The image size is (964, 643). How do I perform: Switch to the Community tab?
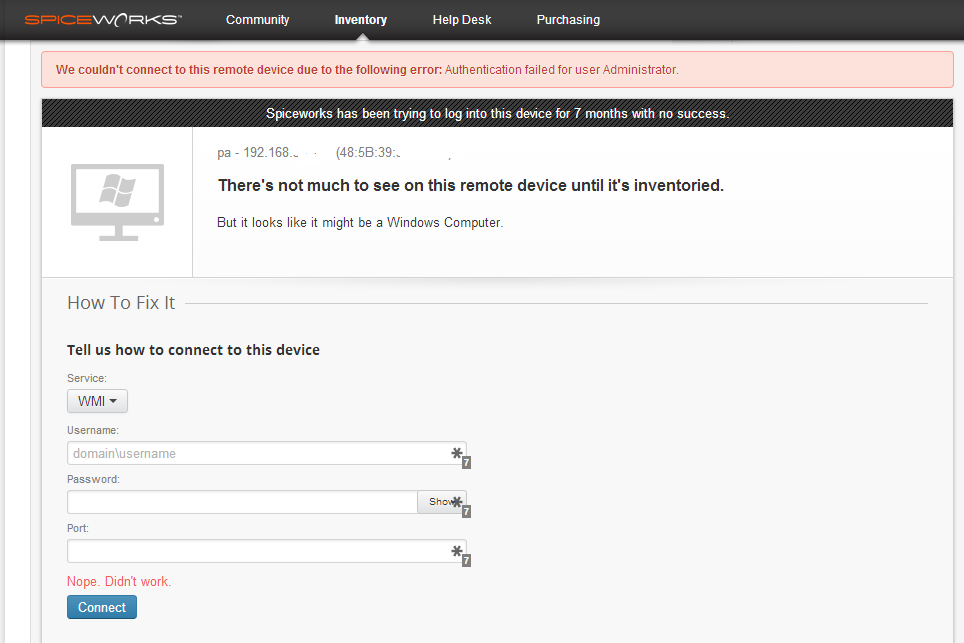pos(257,19)
